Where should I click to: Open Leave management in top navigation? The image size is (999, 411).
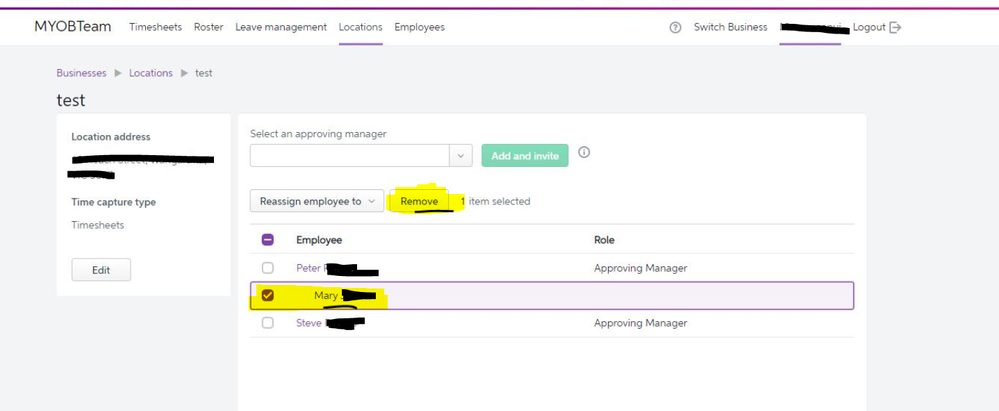(x=281, y=27)
